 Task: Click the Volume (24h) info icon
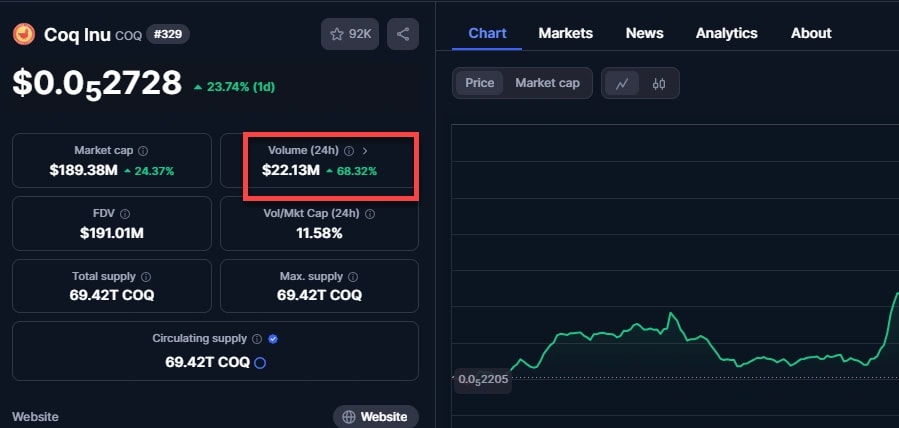349,151
